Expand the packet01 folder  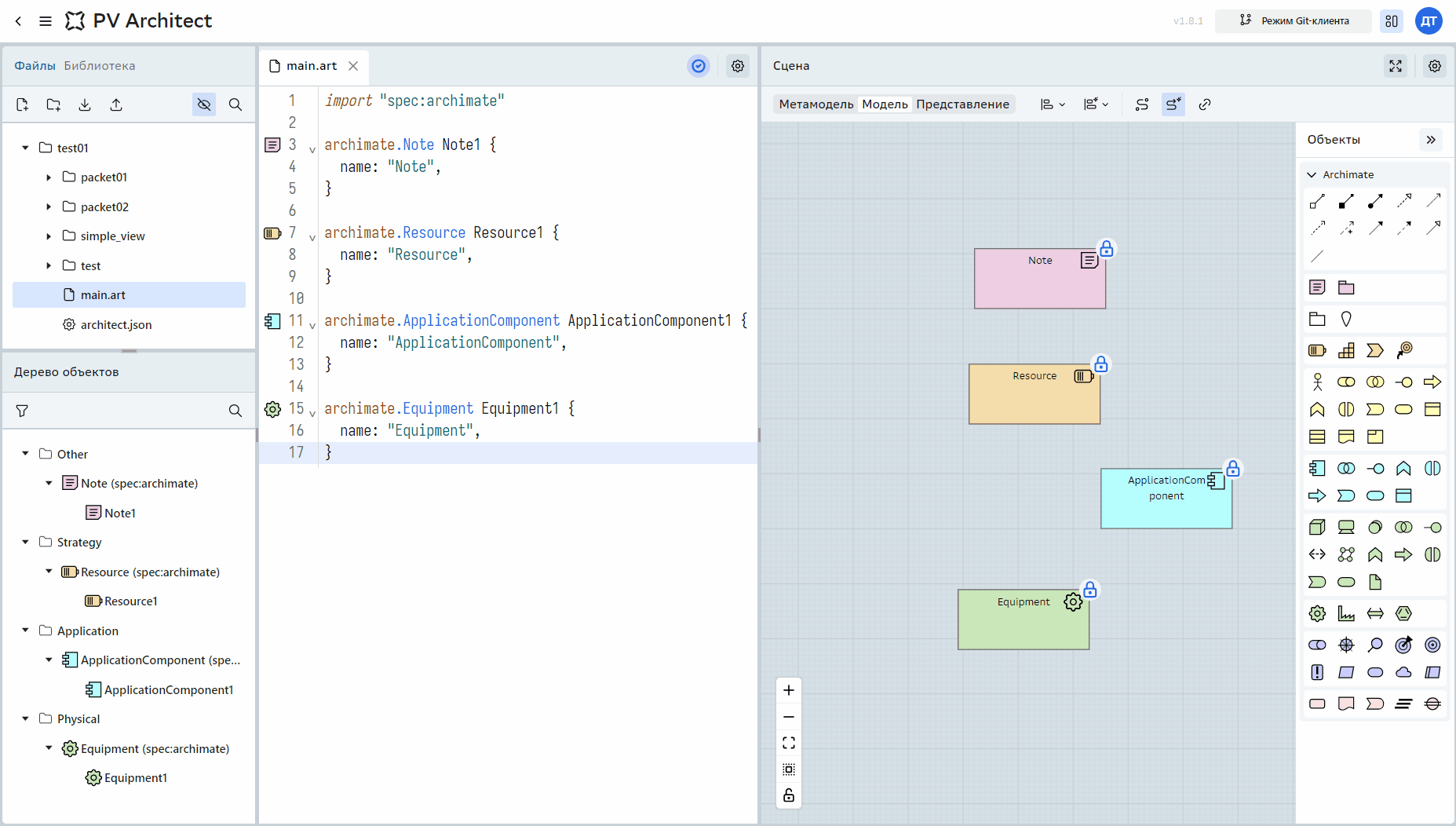(49, 177)
